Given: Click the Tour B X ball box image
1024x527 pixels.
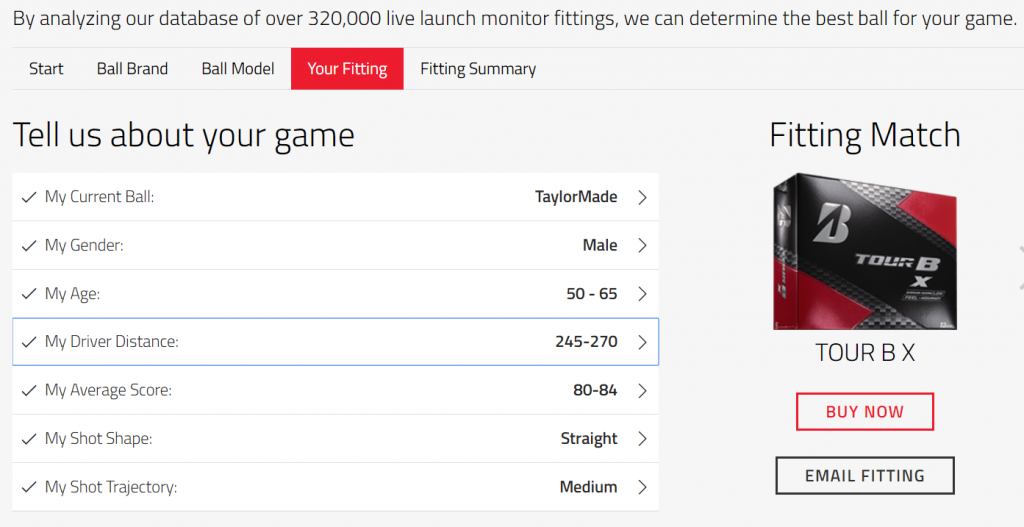Looking at the screenshot, I should point(865,251).
